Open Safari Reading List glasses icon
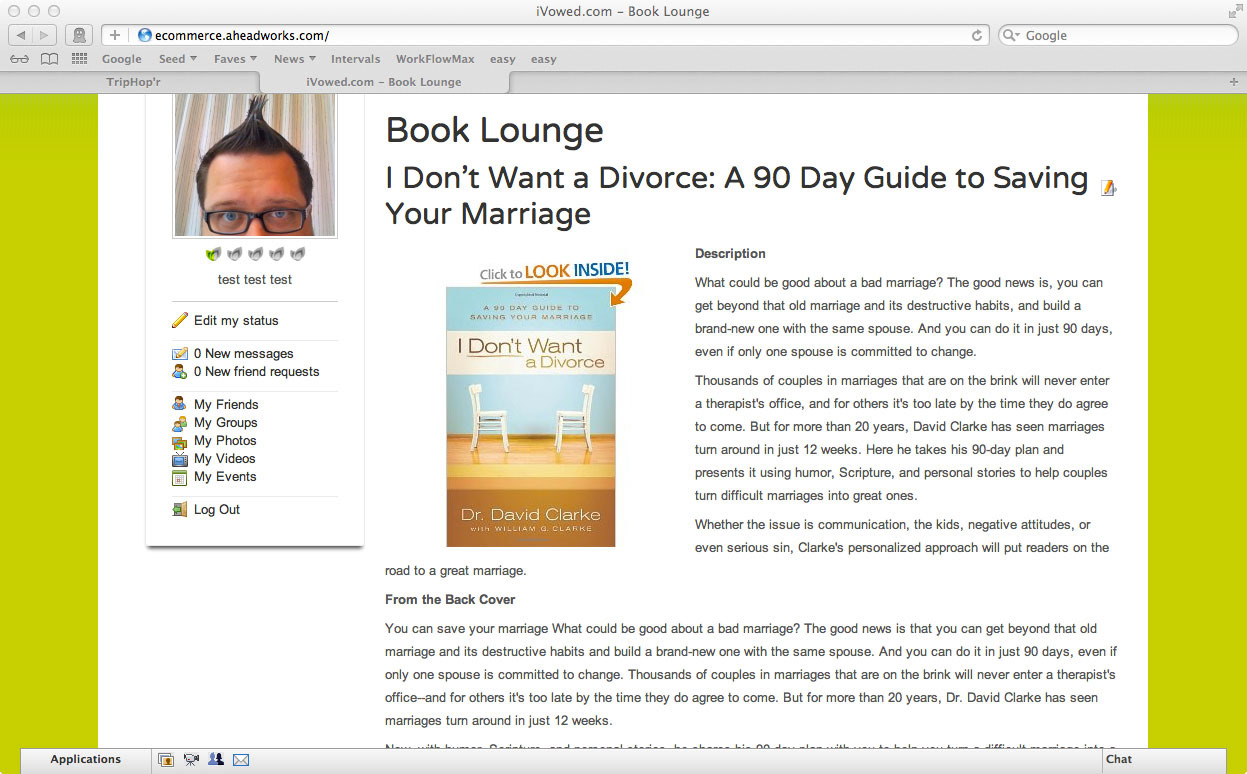Screen dimensions: 1247x774 21,59
